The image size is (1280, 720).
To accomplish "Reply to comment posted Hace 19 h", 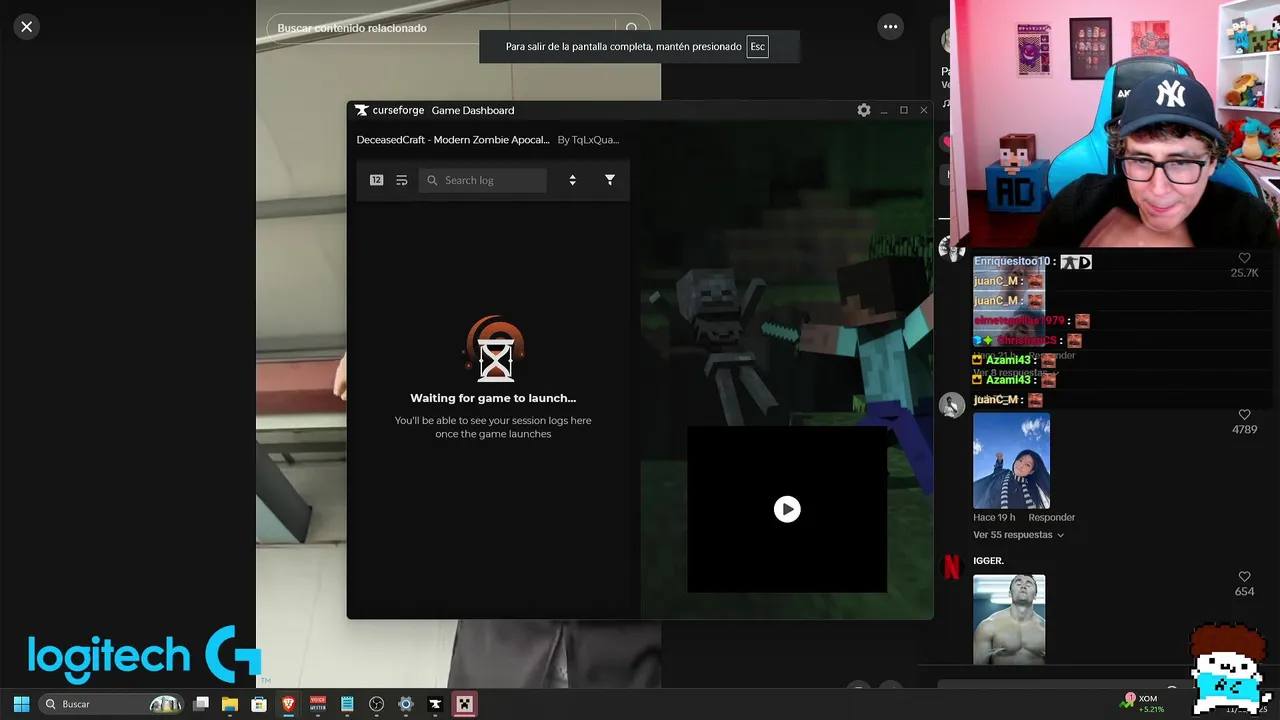I will [1051, 518].
